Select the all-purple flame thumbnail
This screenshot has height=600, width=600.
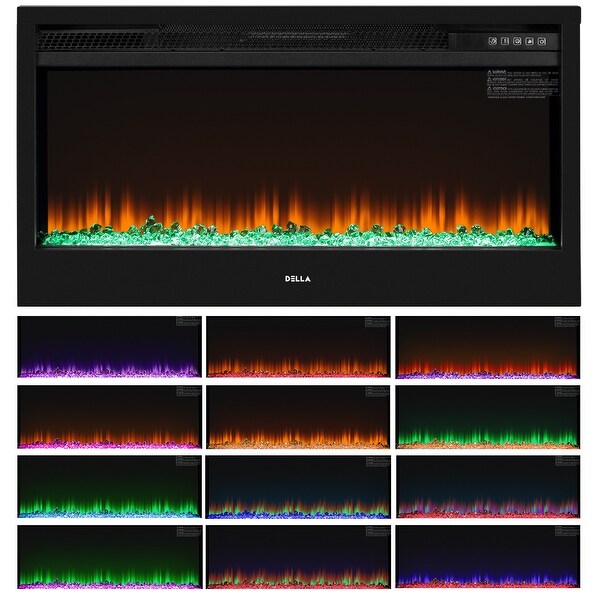[109, 347]
